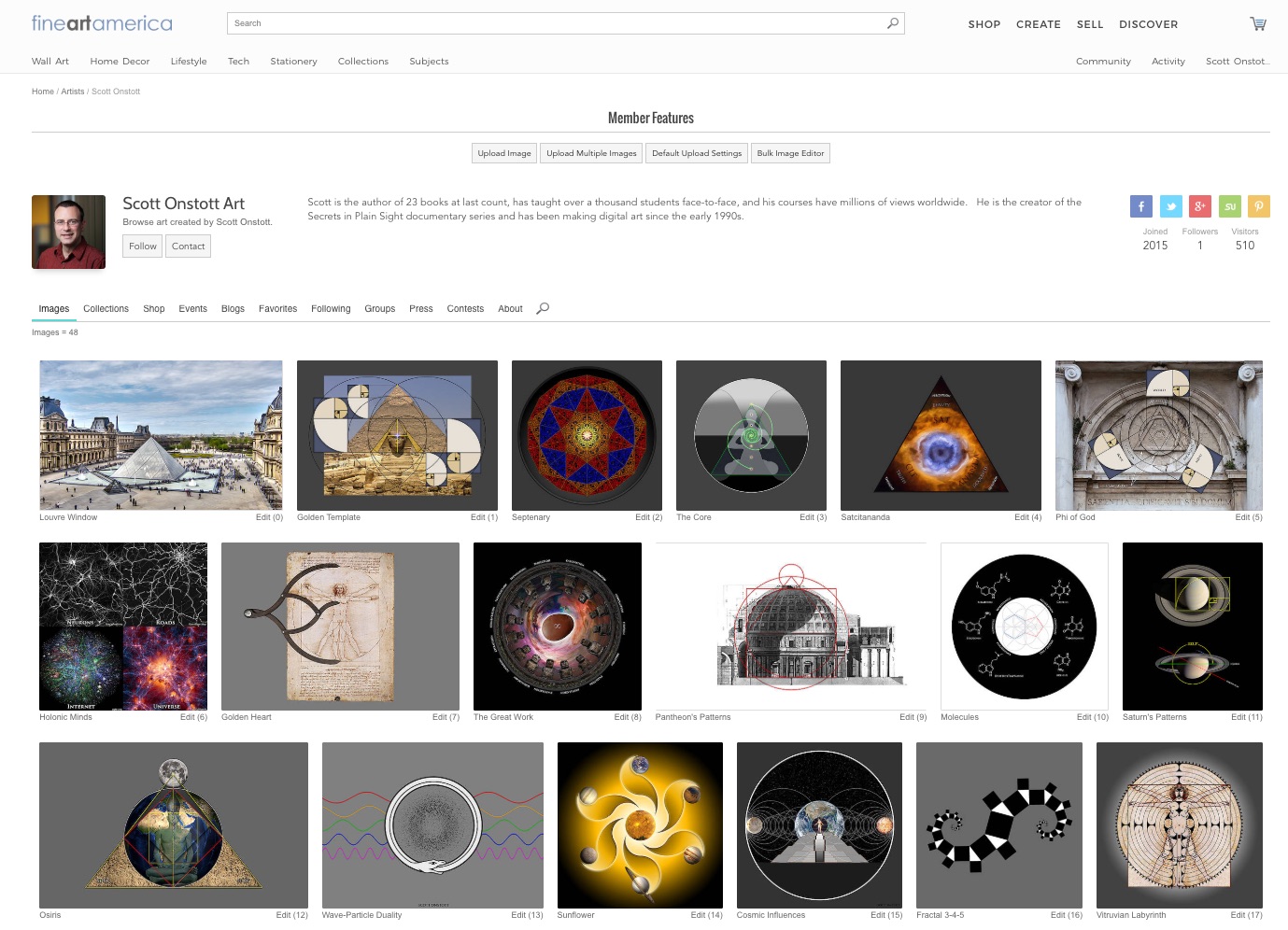The height and width of the screenshot is (930, 1288).
Task: Open the Lifestyle category
Action: tap(189, 62)
